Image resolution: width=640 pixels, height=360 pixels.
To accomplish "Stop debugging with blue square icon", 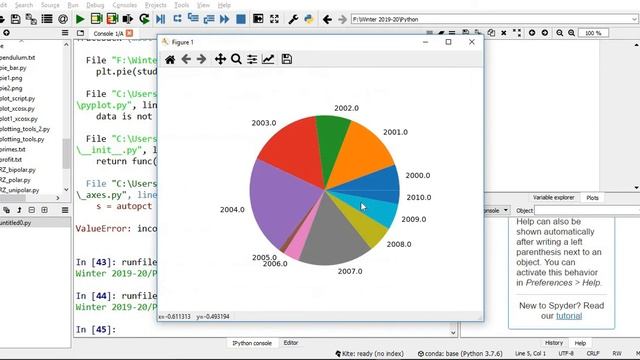I will (241, 19).
